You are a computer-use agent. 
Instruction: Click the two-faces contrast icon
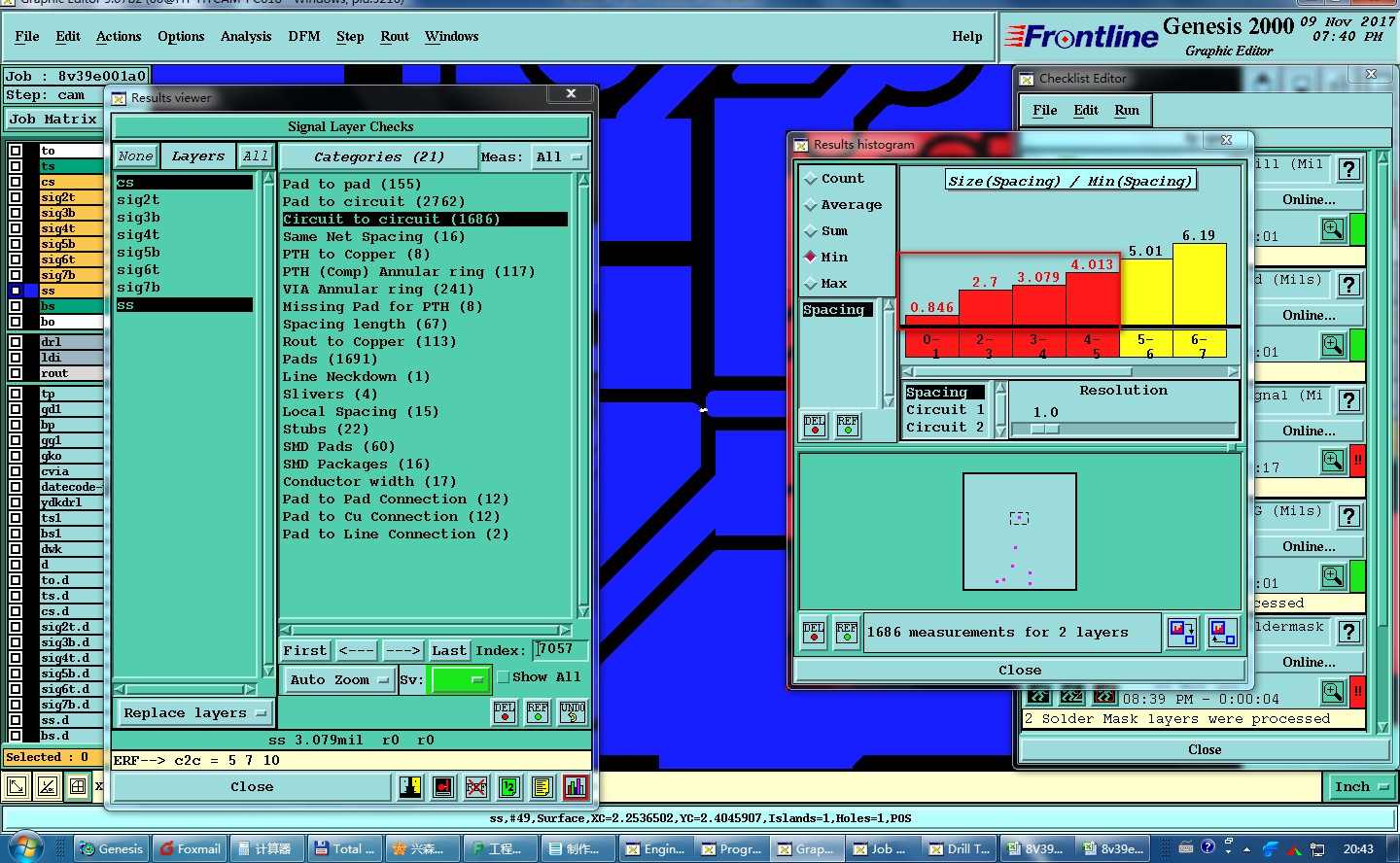pyautogui.click(x=410, y=787)
